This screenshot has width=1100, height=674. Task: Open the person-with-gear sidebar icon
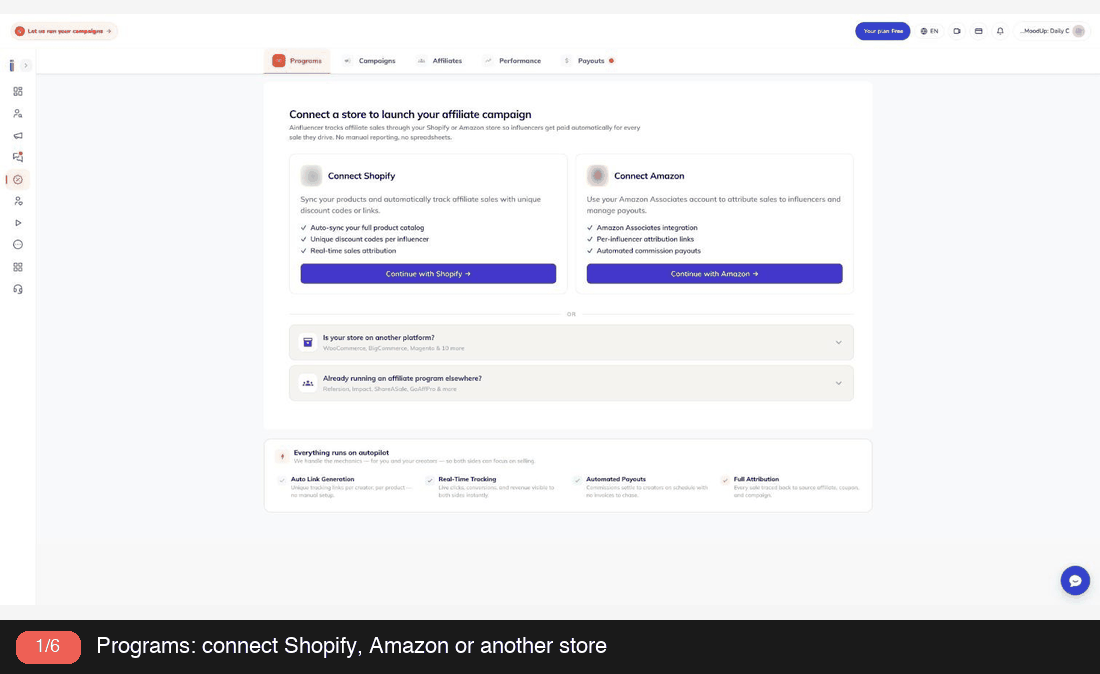(x=18, y=201)
